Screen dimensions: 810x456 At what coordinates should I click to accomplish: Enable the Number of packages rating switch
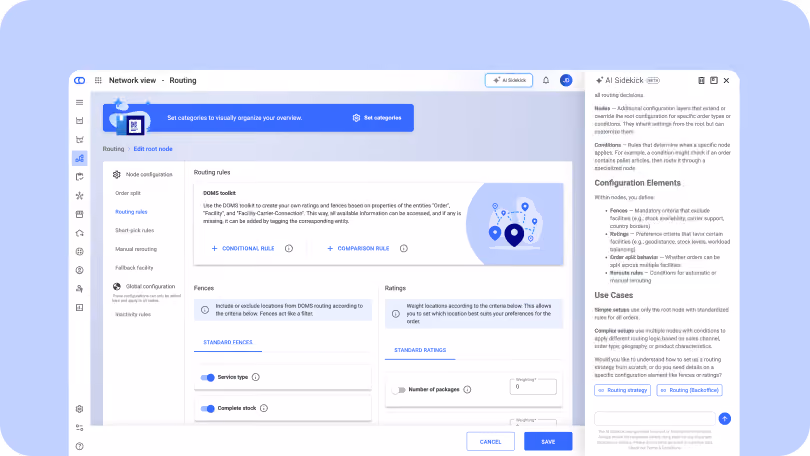398,390
